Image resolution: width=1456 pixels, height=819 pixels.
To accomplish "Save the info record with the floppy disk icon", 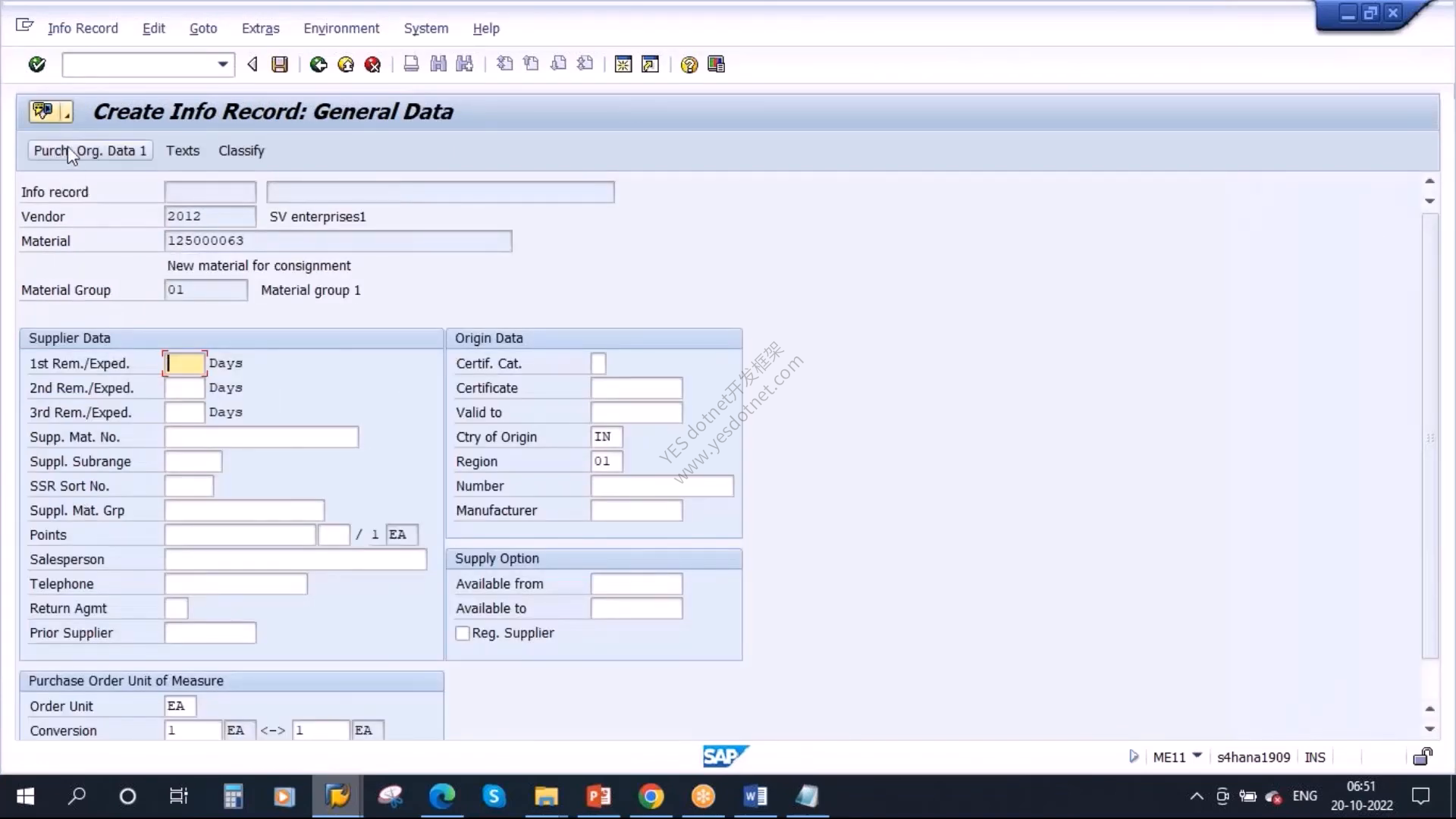I will [280, 64].
